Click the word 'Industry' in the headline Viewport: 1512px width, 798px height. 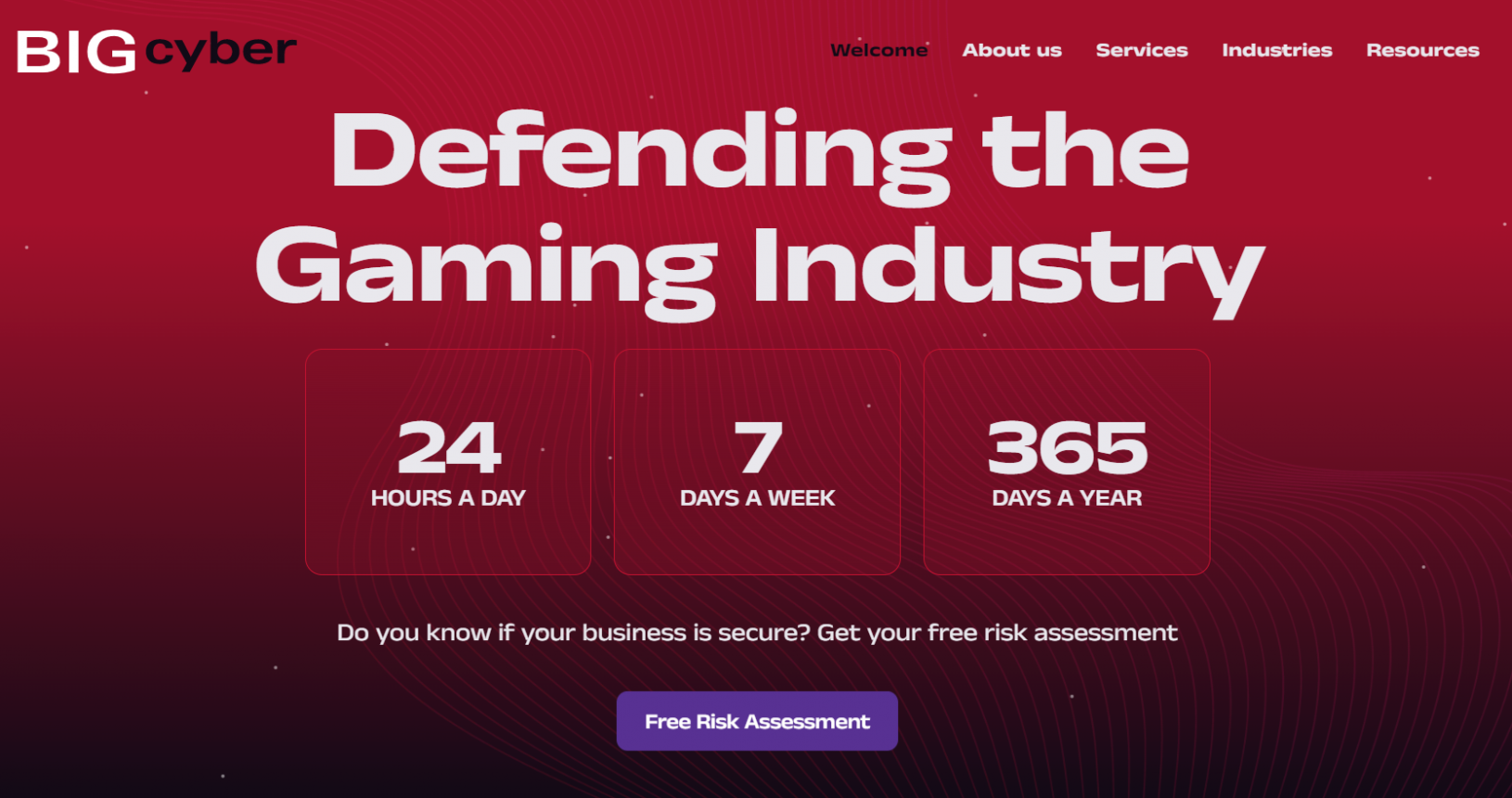click(1007, 266)
